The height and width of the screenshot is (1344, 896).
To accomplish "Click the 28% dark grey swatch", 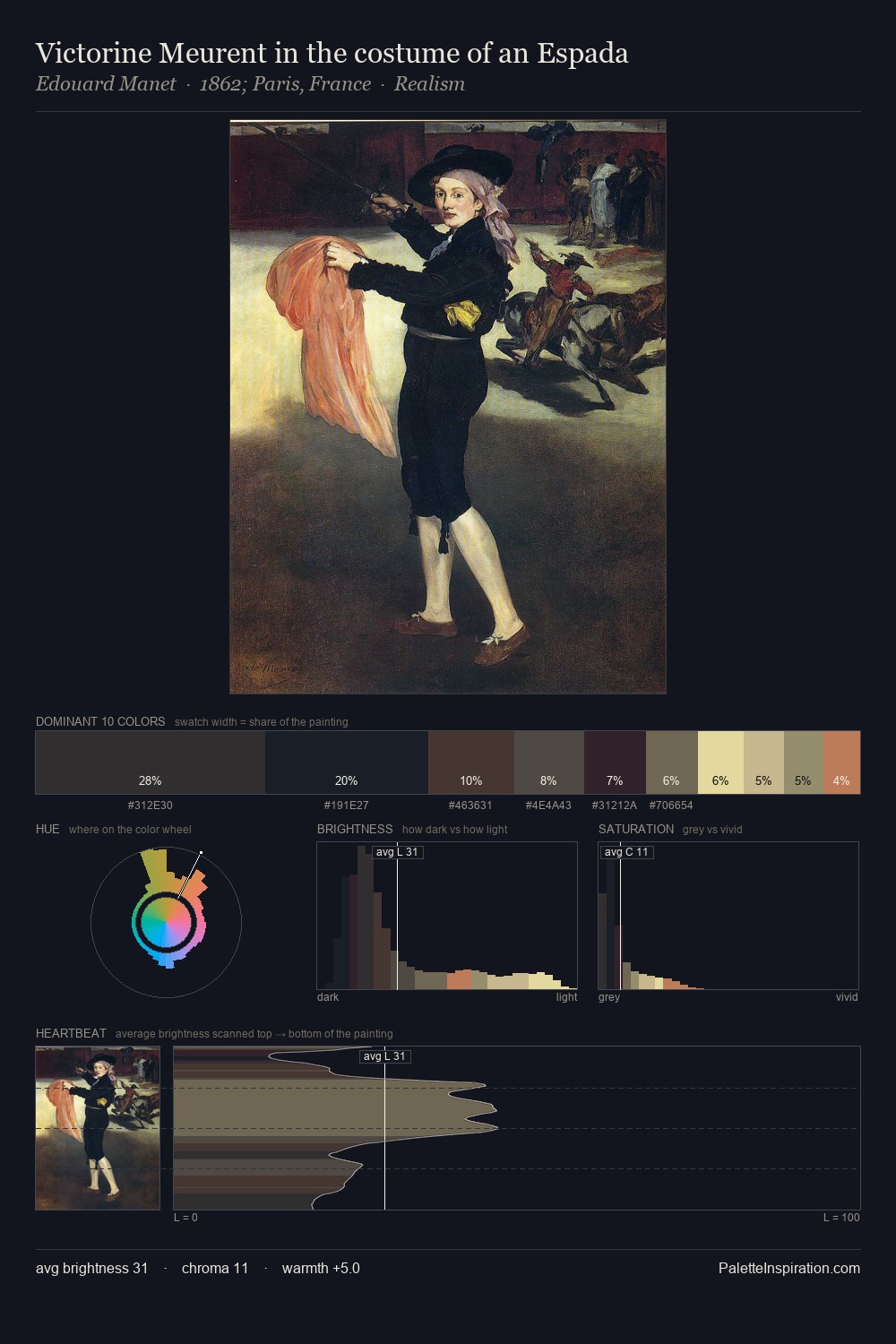I will [151, 762].
